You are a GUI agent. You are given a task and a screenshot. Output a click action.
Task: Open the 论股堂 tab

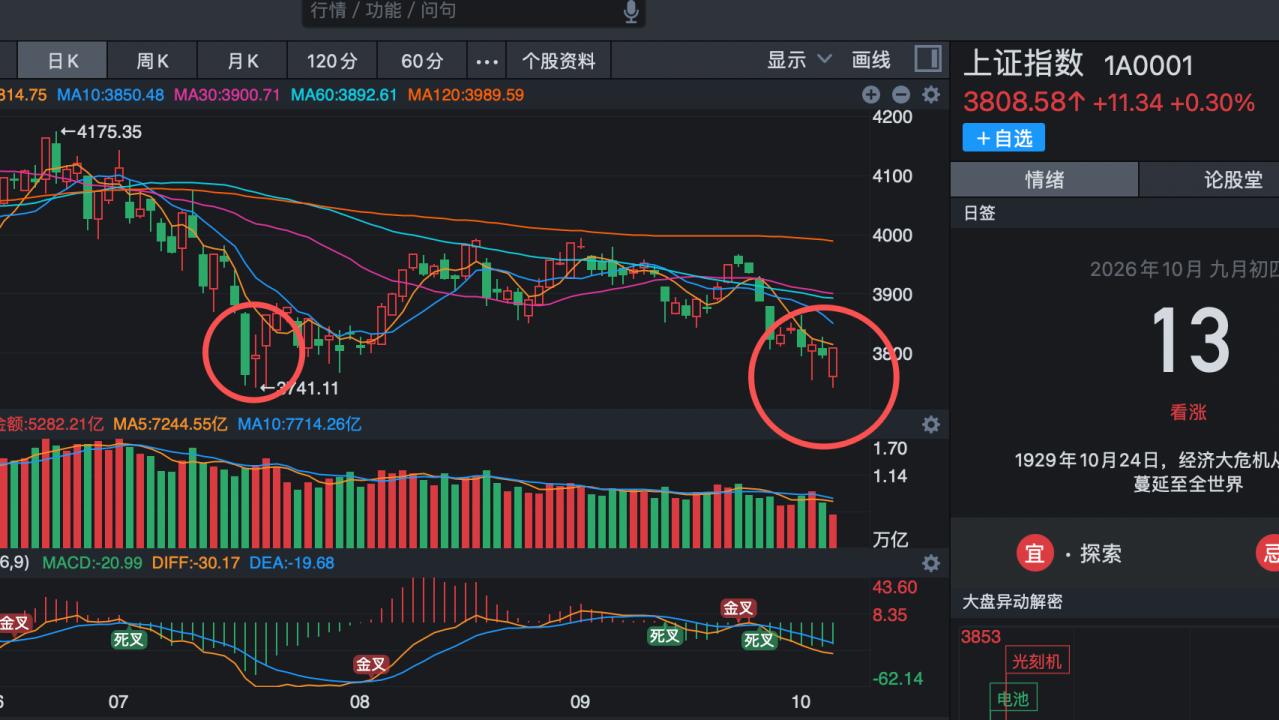[x=1210, y=180]
